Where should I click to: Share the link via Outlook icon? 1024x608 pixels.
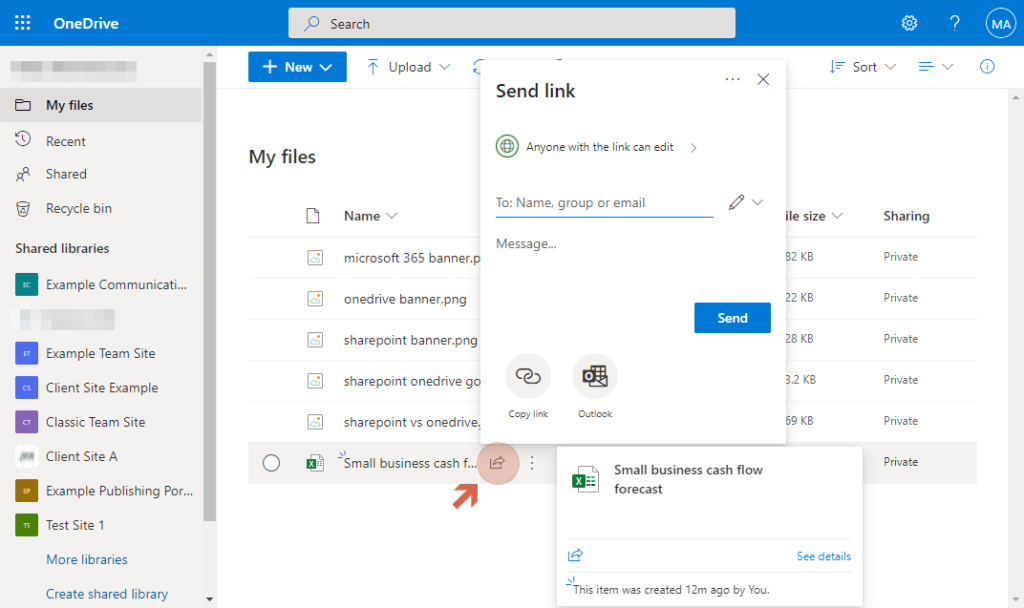pyautogui.click(x=595, y=376)
